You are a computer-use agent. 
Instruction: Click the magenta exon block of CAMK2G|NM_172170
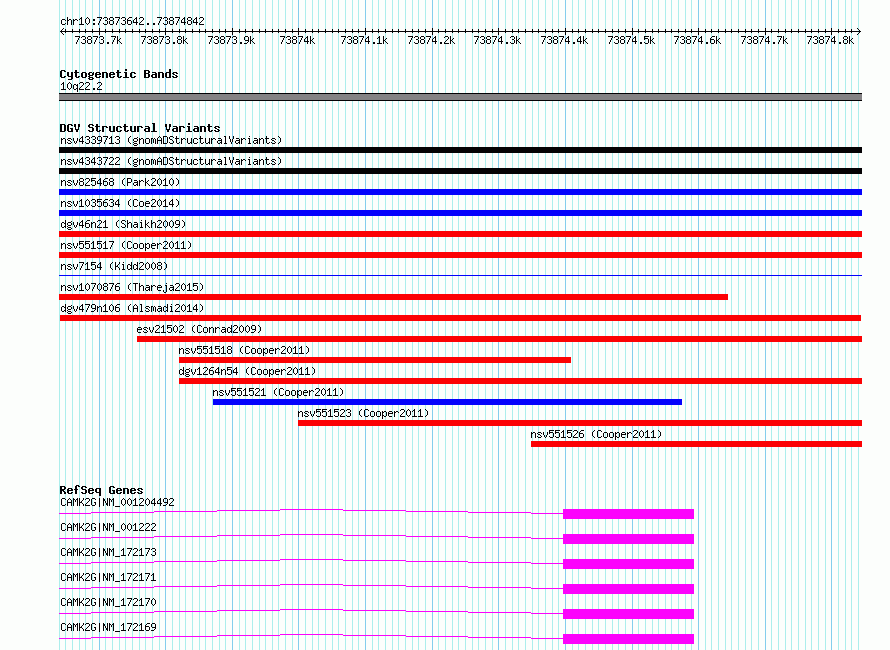628,614
